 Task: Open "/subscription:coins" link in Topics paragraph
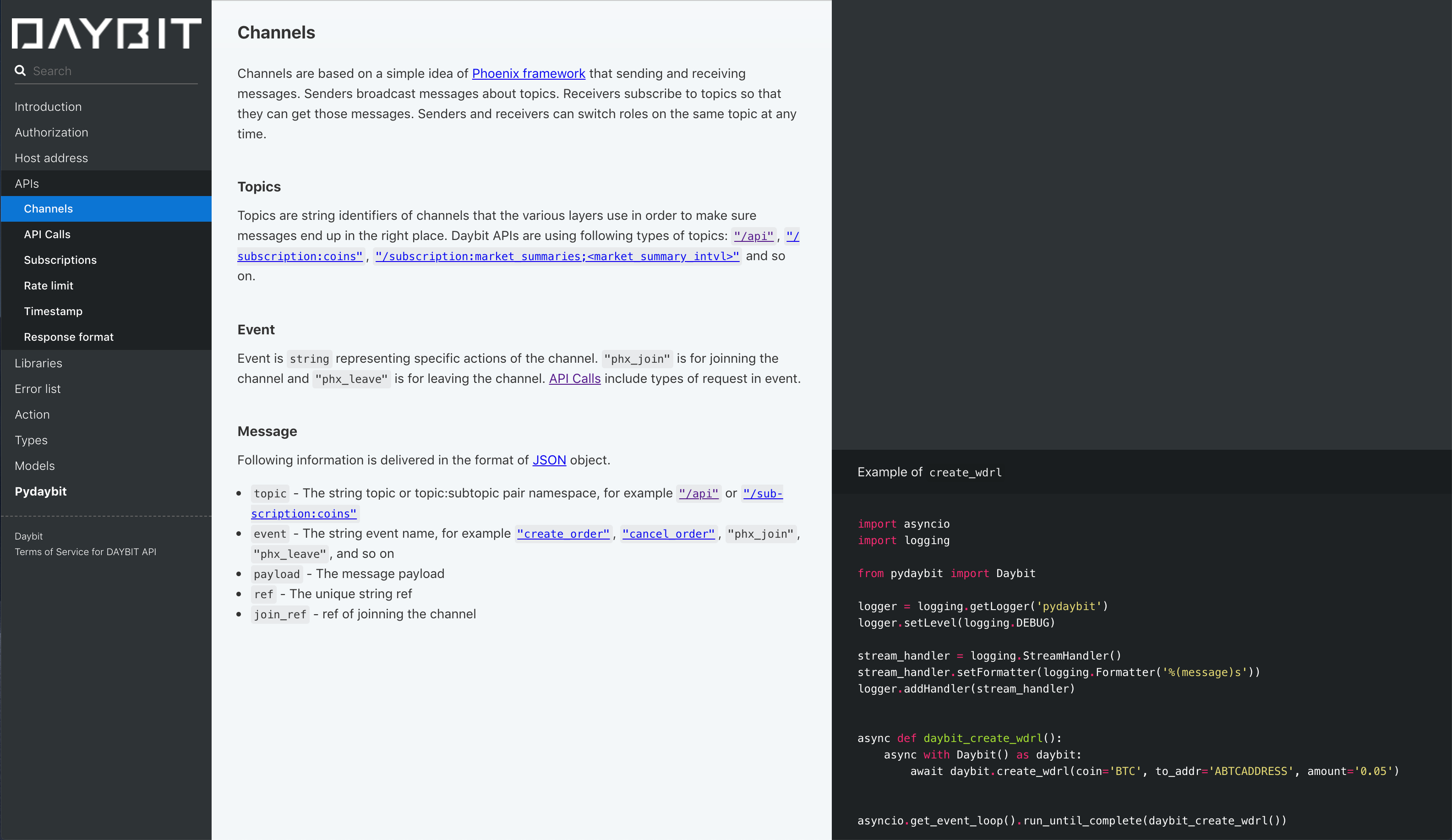point(300,256)
